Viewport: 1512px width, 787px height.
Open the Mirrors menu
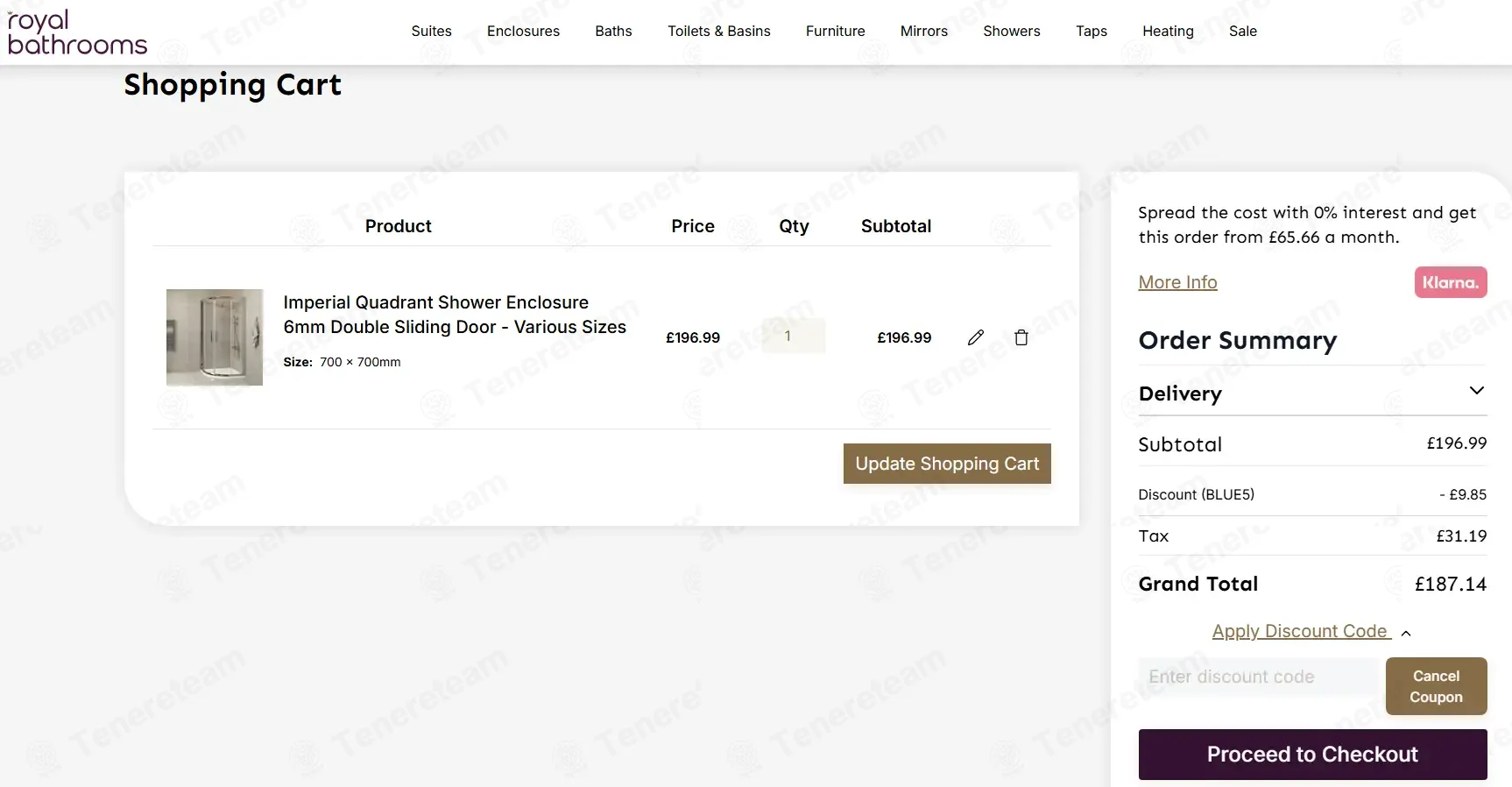pos(924,32)
